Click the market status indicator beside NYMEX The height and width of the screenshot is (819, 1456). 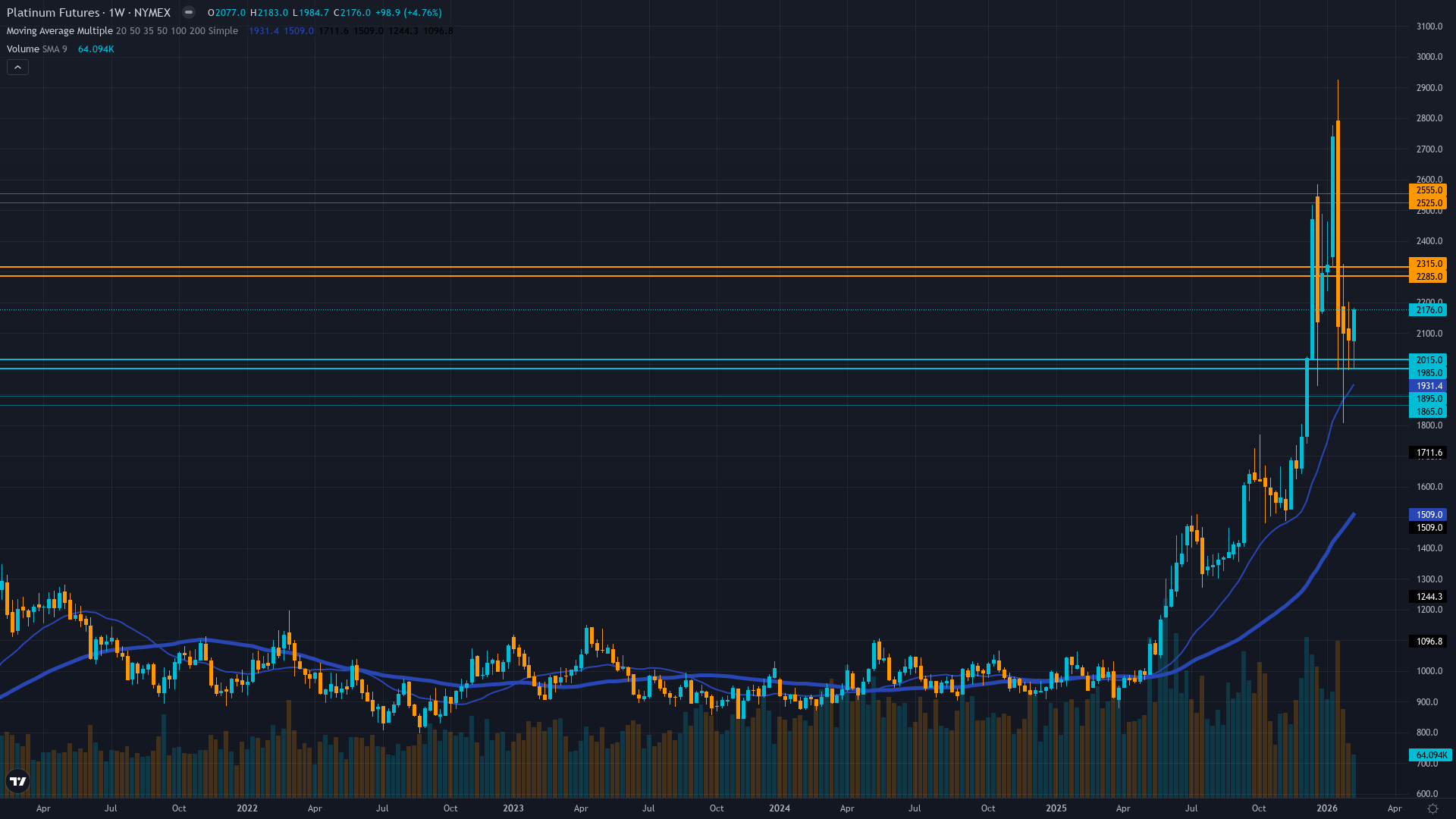188,12
